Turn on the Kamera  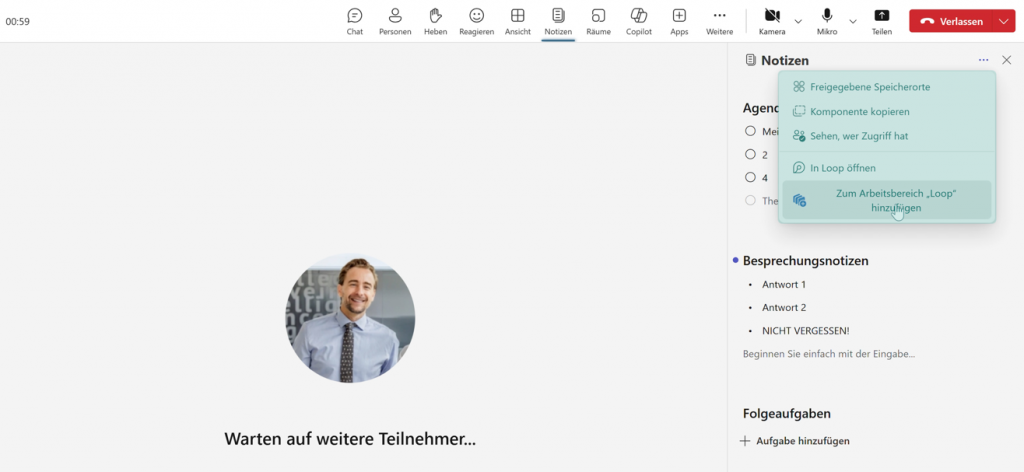772,22
